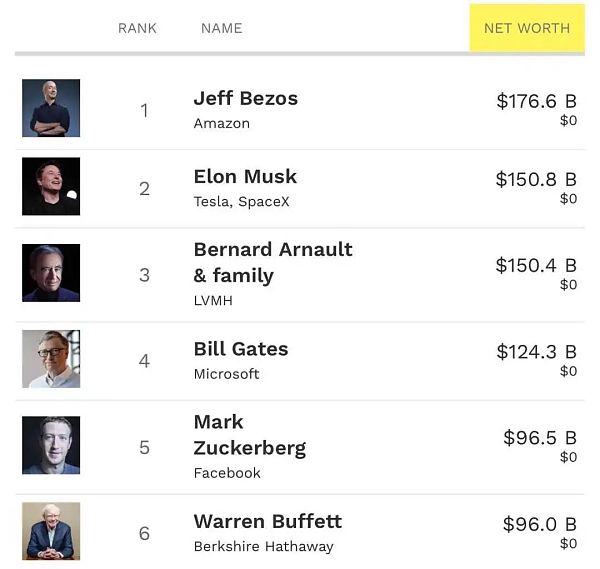
Task: Click the Tesla, SpaceX source text
Action: click(239, 201)
